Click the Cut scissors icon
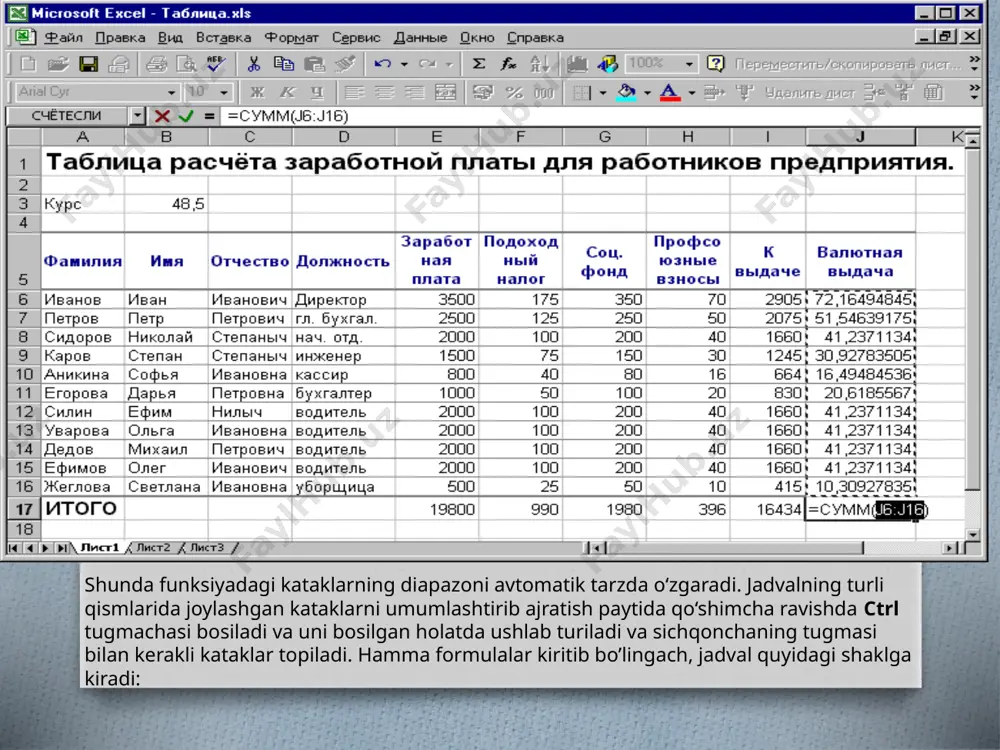This screenshot has width=1000, height=750. (254, 64)
